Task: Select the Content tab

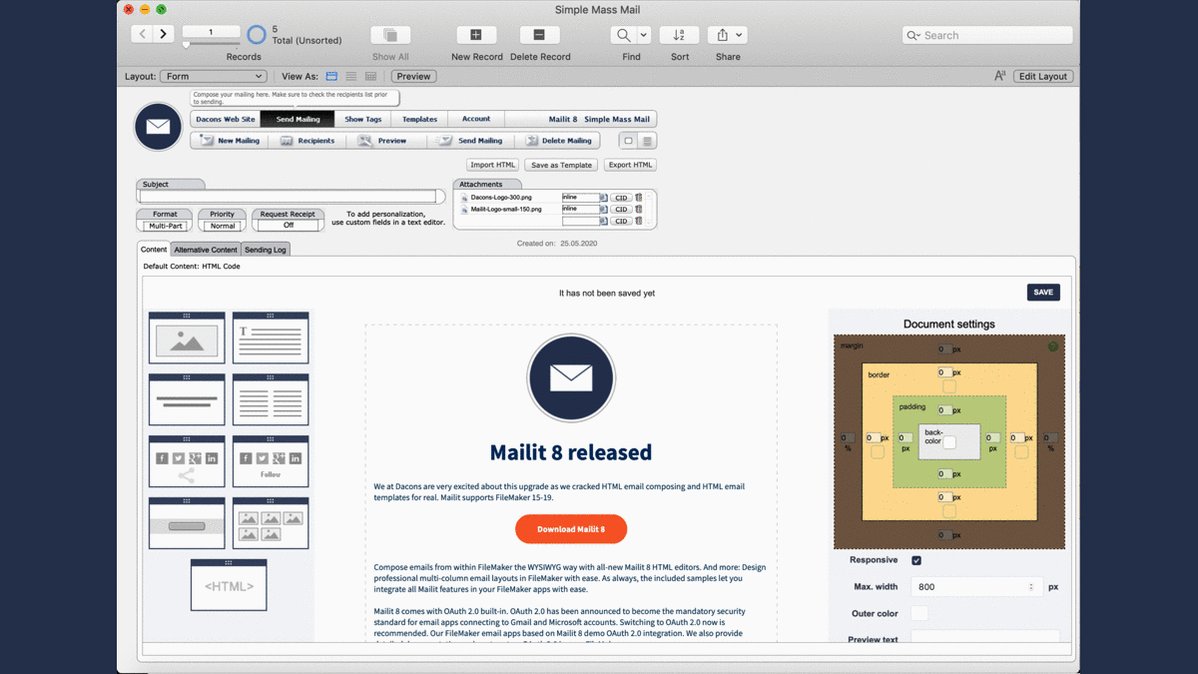Action: coord(154,249)
